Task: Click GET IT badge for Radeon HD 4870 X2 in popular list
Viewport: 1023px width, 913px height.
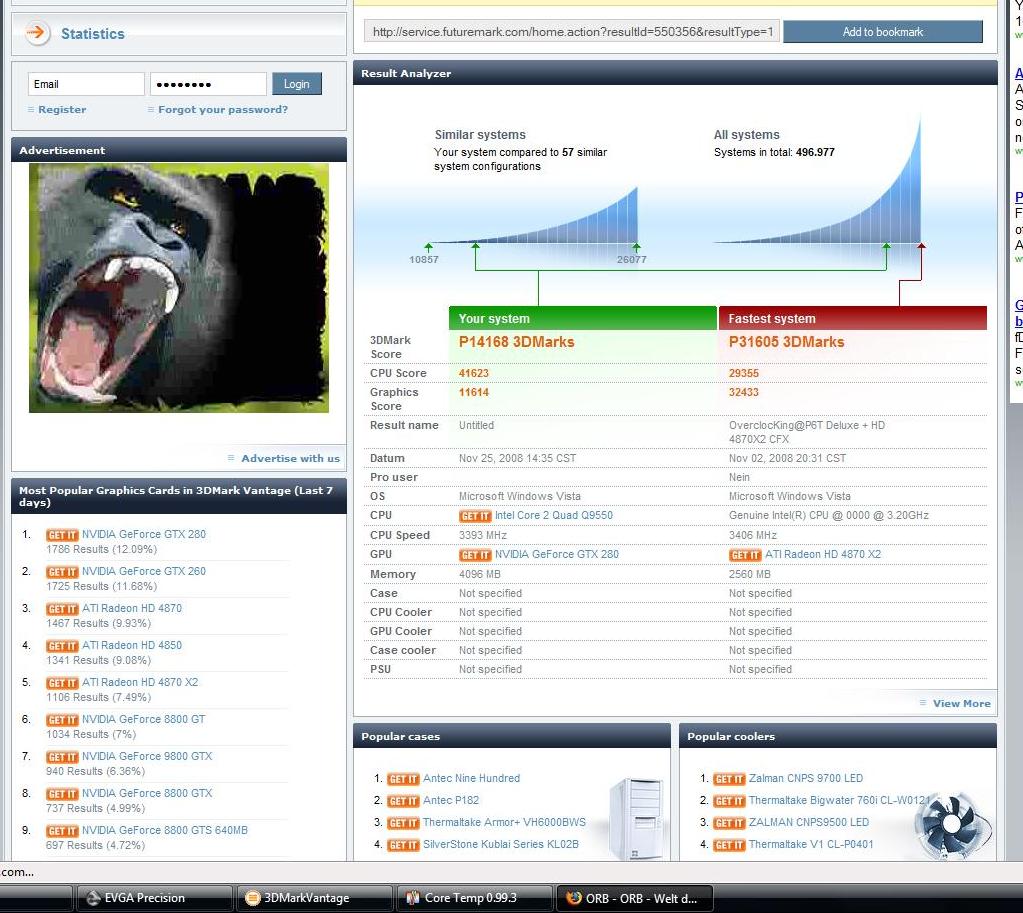Action: (x=62, y=683)
